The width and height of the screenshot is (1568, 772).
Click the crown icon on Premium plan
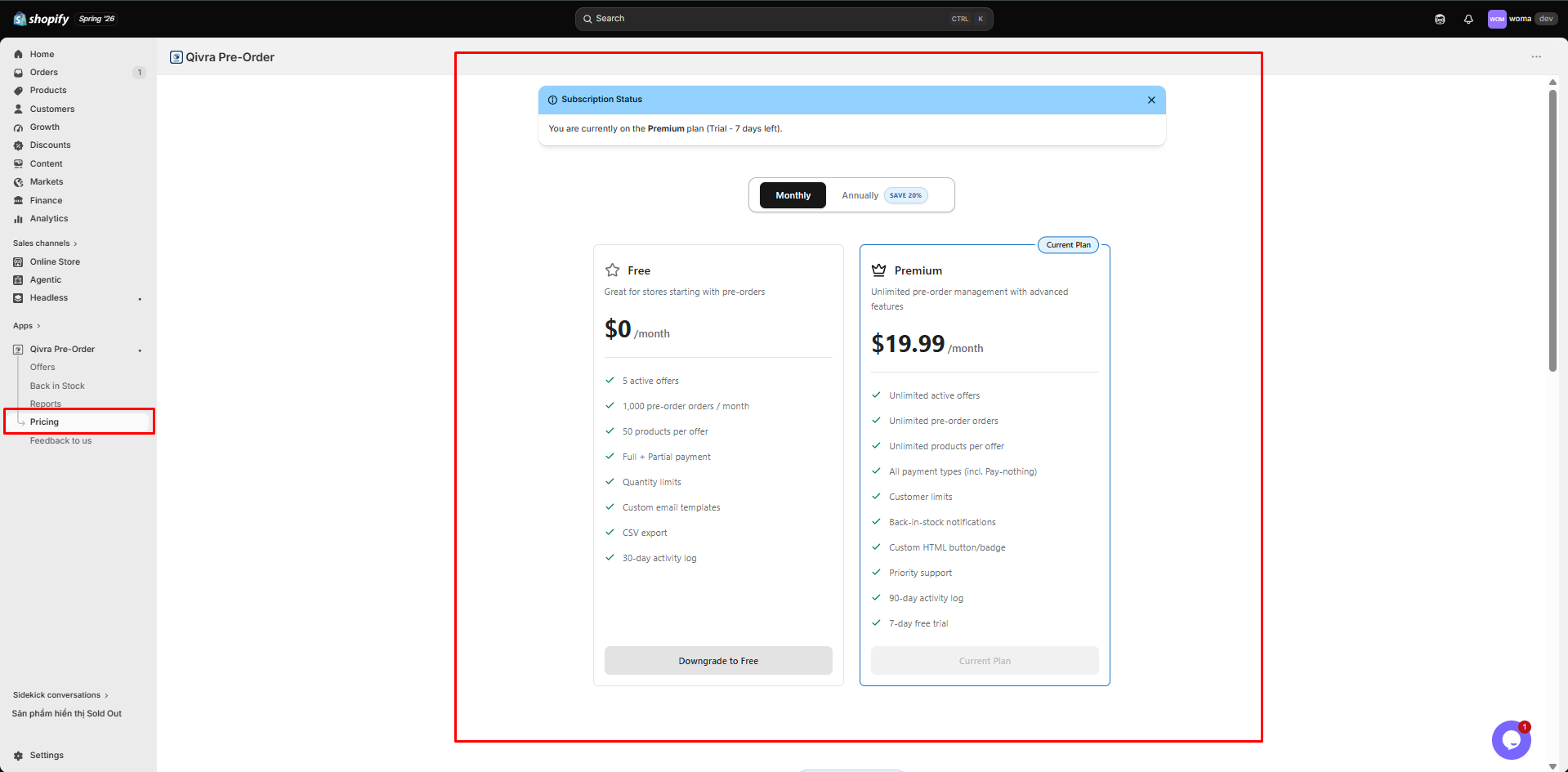click(879, 270)
